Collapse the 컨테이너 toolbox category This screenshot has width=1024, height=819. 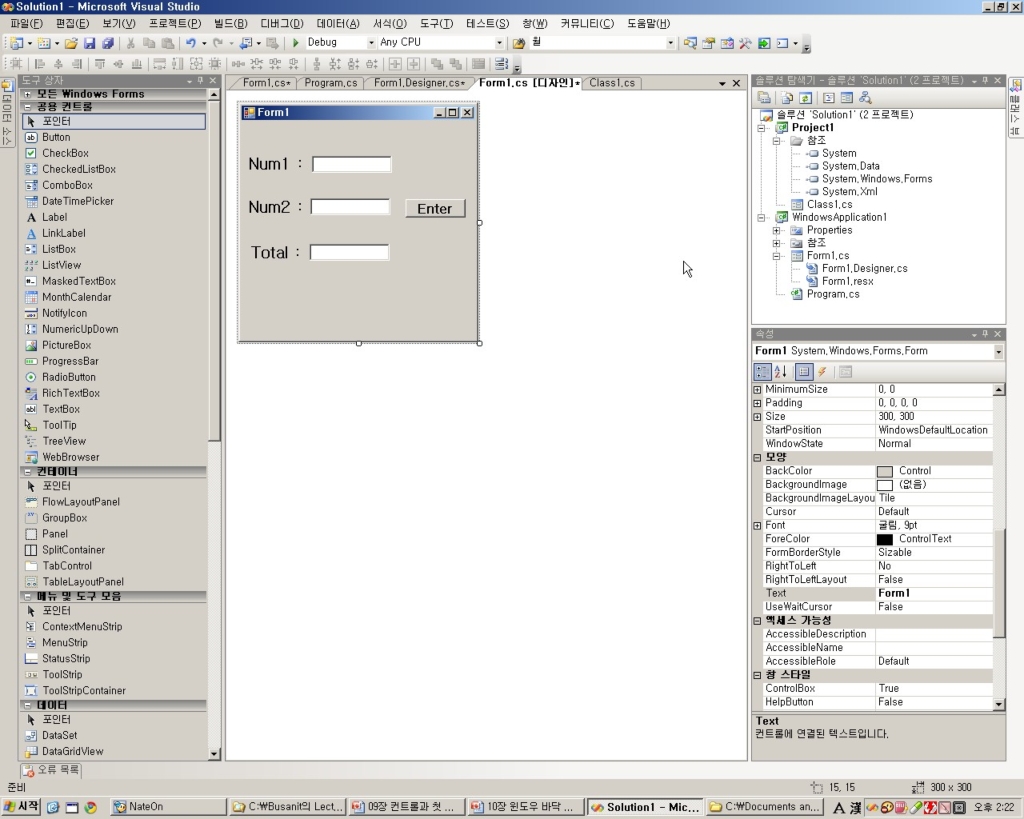[28, 472]
